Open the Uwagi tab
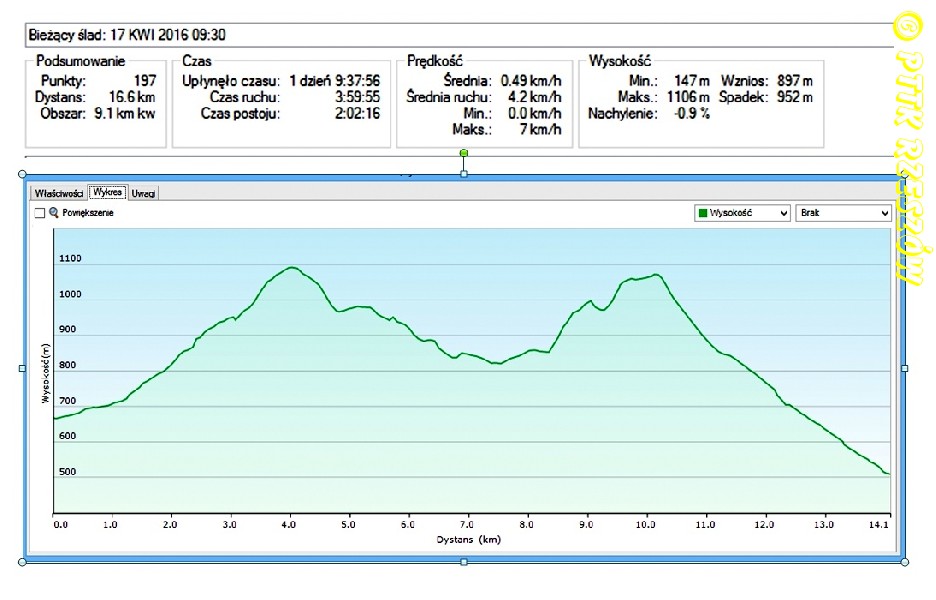This screenshot has width=936, height=600. coord(143,193)
